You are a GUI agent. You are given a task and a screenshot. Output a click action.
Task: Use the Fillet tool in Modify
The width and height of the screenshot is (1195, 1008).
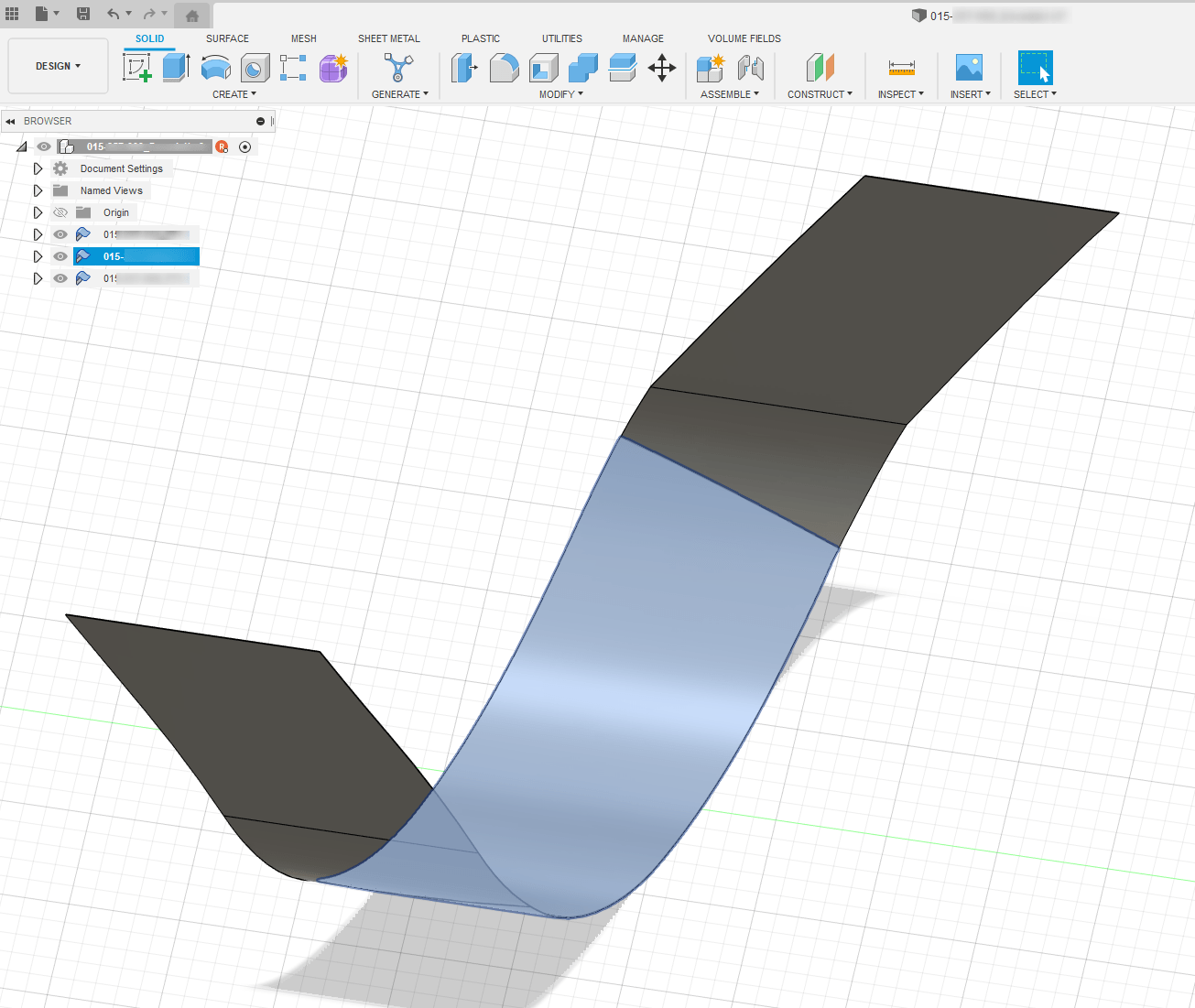[x=505, y=68]
